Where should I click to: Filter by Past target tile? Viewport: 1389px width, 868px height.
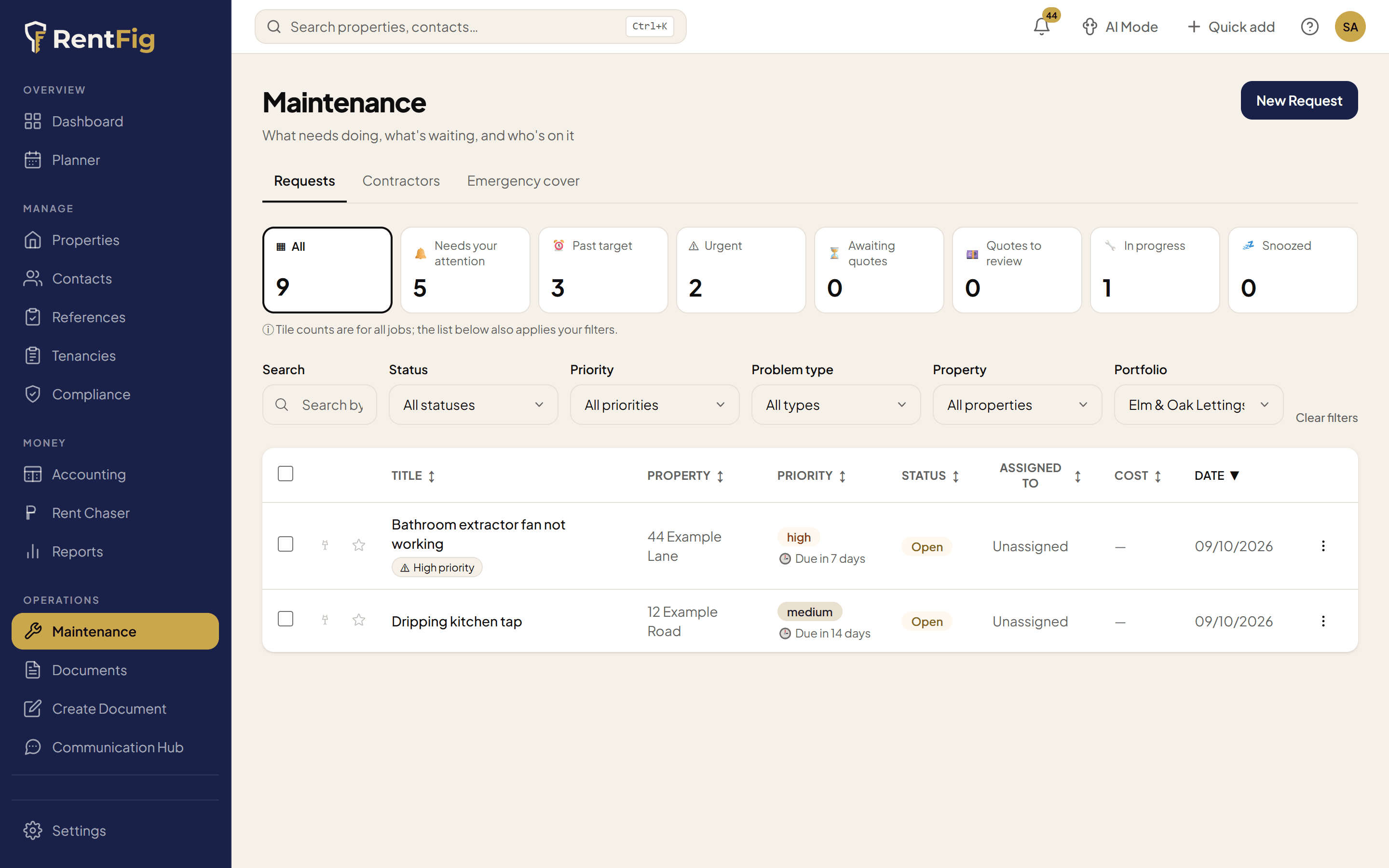(603, 270)
